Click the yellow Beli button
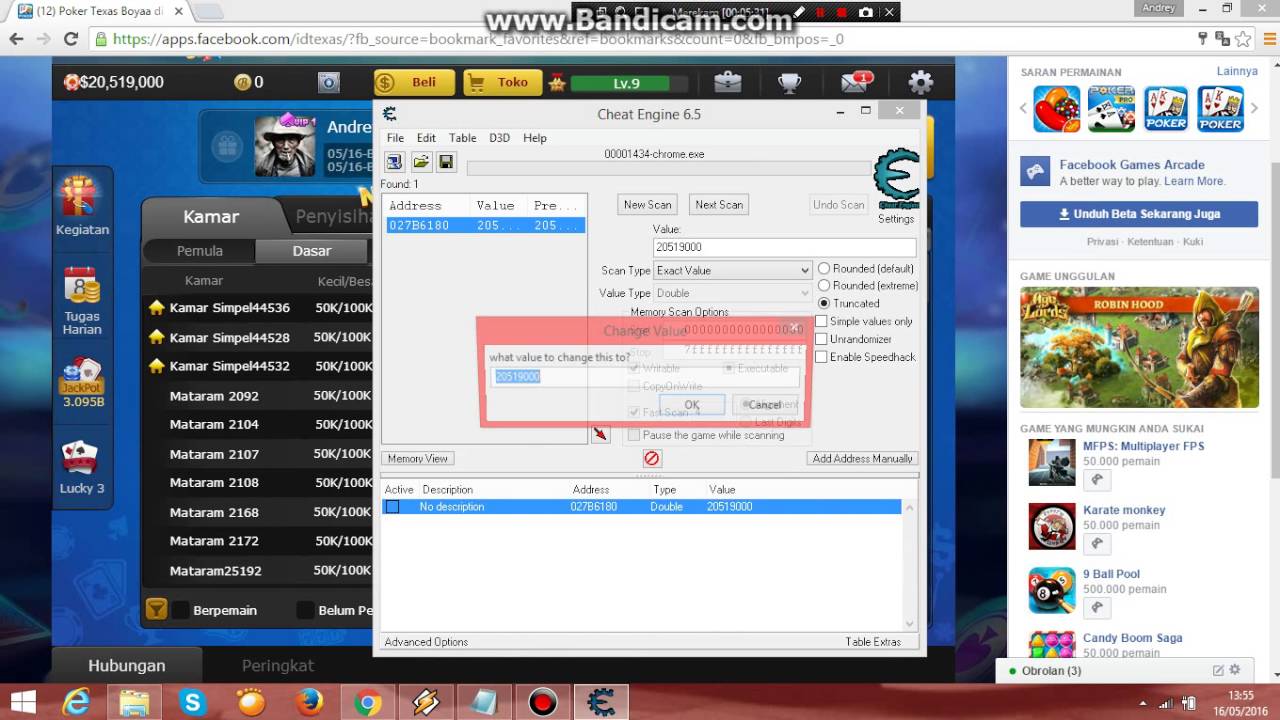The width and height of the screenshot is (1280, 720). [414, 83]
